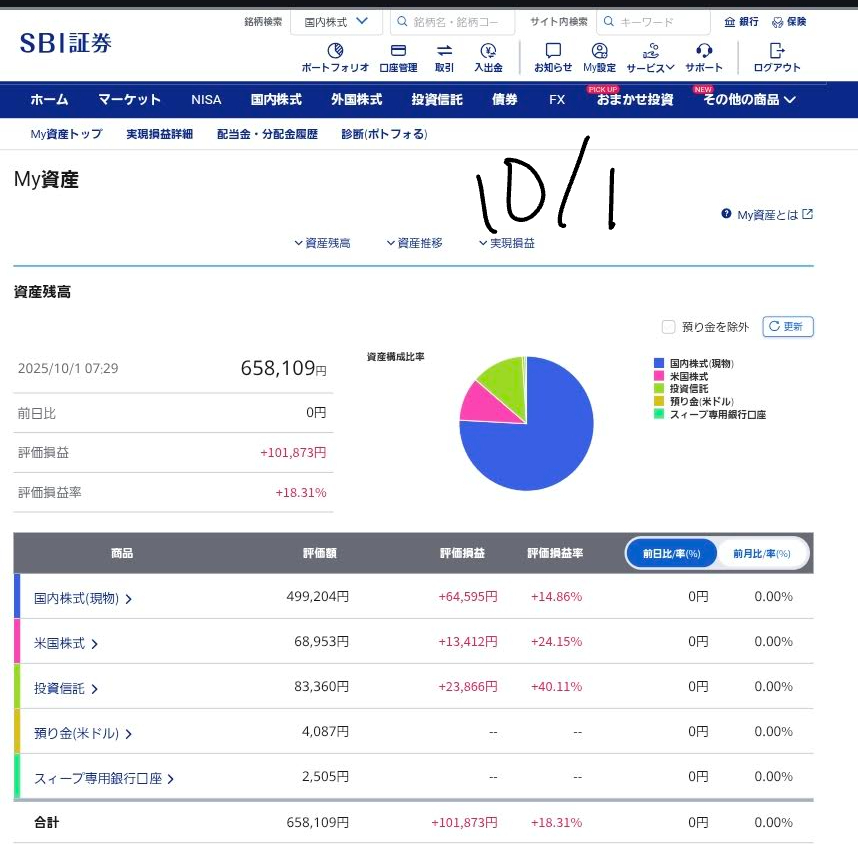858x855 pixels.
Task: Open the My資産とは link
Action: (767, 214)
